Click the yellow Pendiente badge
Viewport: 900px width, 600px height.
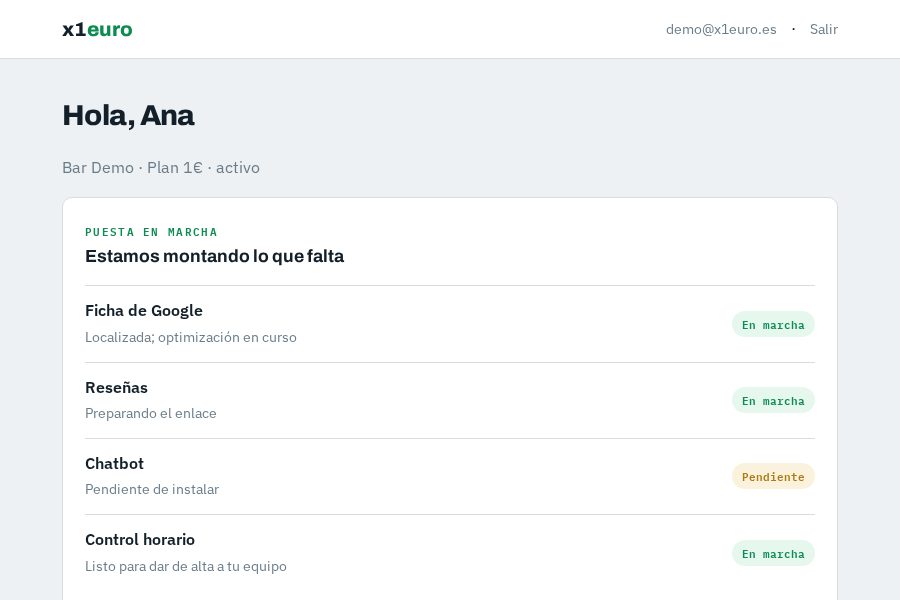[x=773, y=477]
